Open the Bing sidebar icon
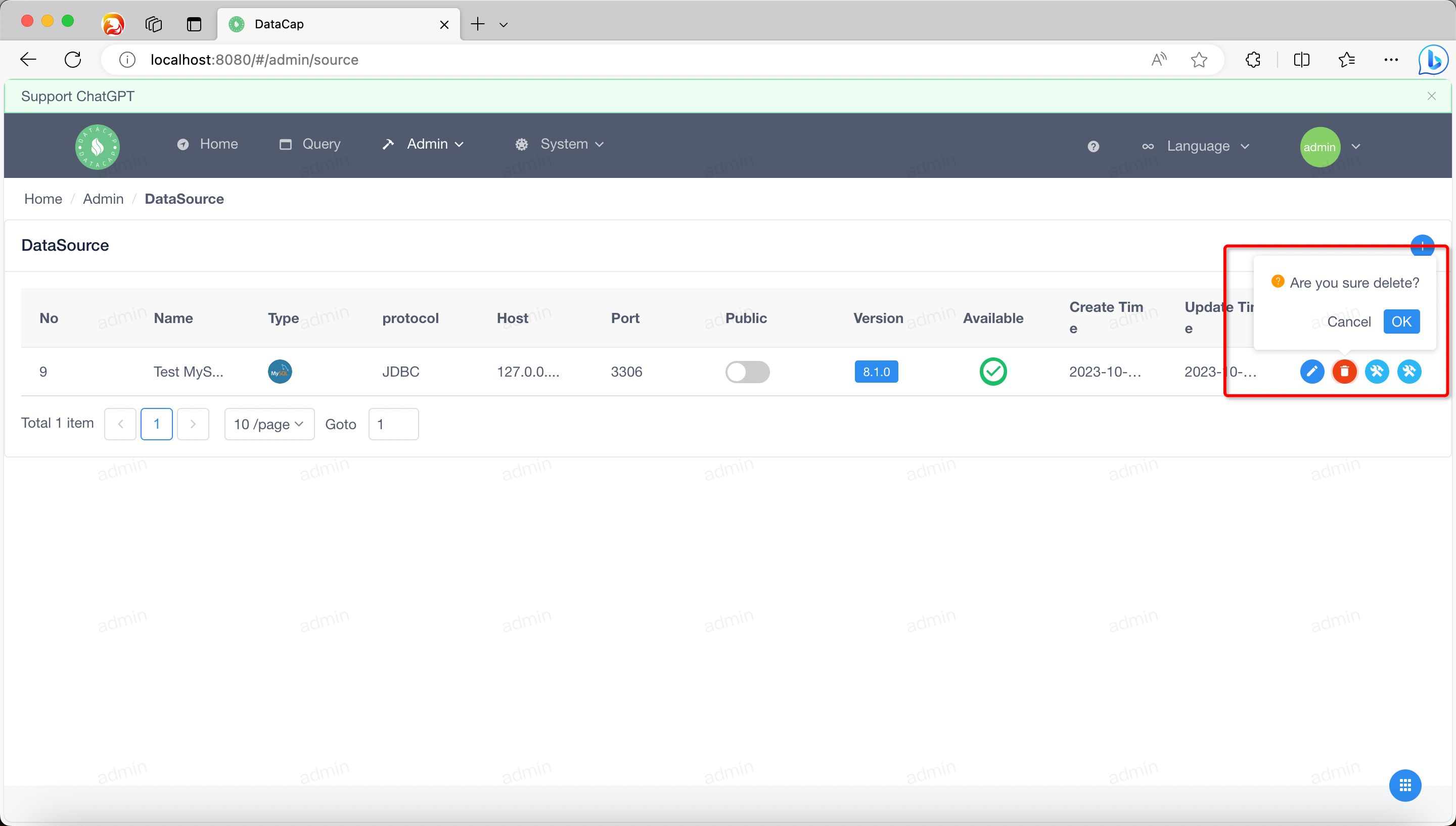The image size is (1456, 826). (x=1433, y=60)
